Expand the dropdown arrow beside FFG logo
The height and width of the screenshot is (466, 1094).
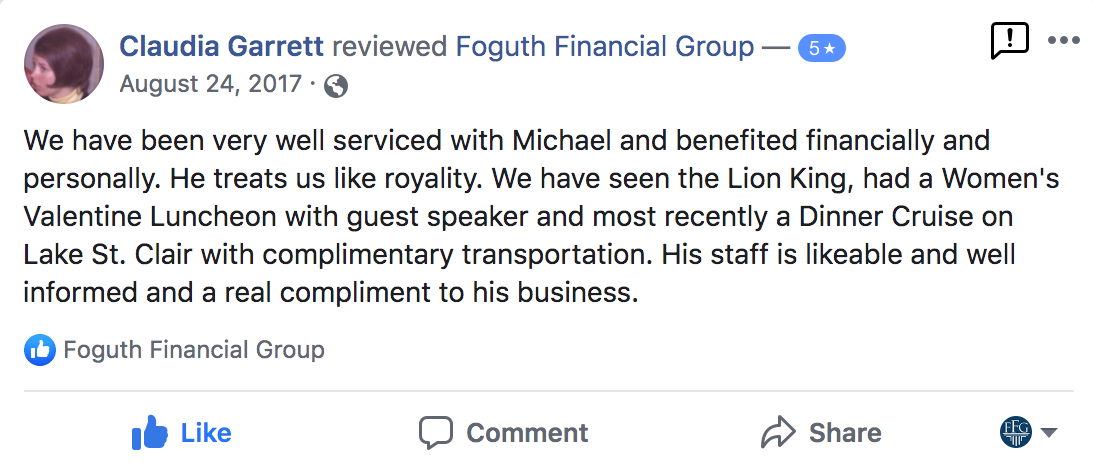pyautogui.click(x=1049, y=433)
